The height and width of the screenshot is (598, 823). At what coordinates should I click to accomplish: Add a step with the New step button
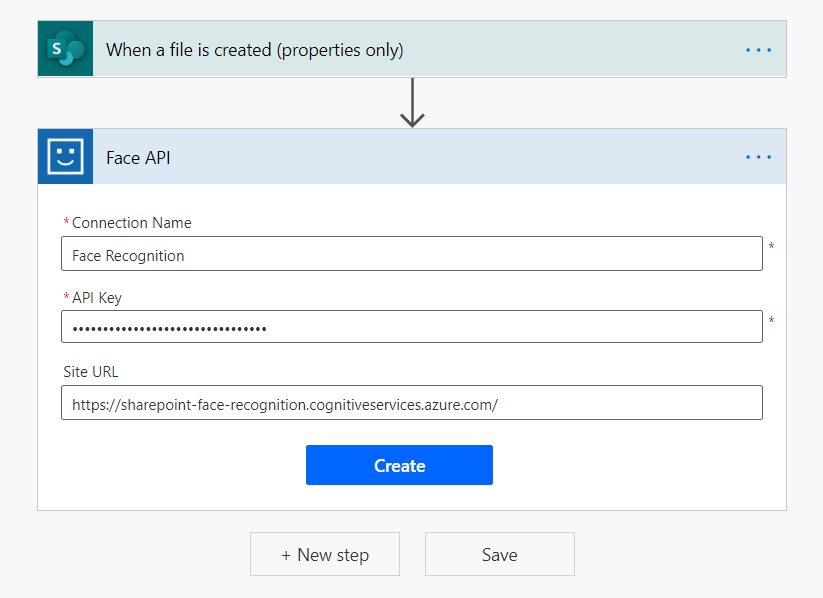[325, 554]
